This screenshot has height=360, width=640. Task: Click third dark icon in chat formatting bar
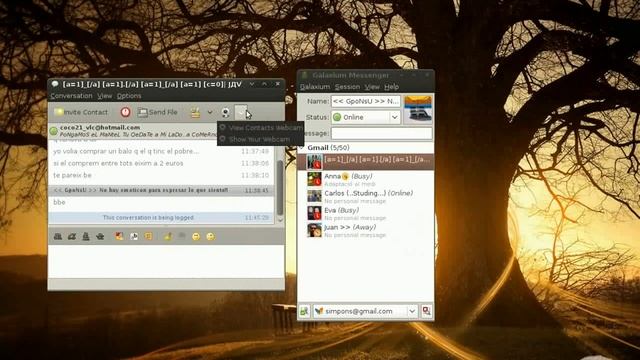point(86,236)
